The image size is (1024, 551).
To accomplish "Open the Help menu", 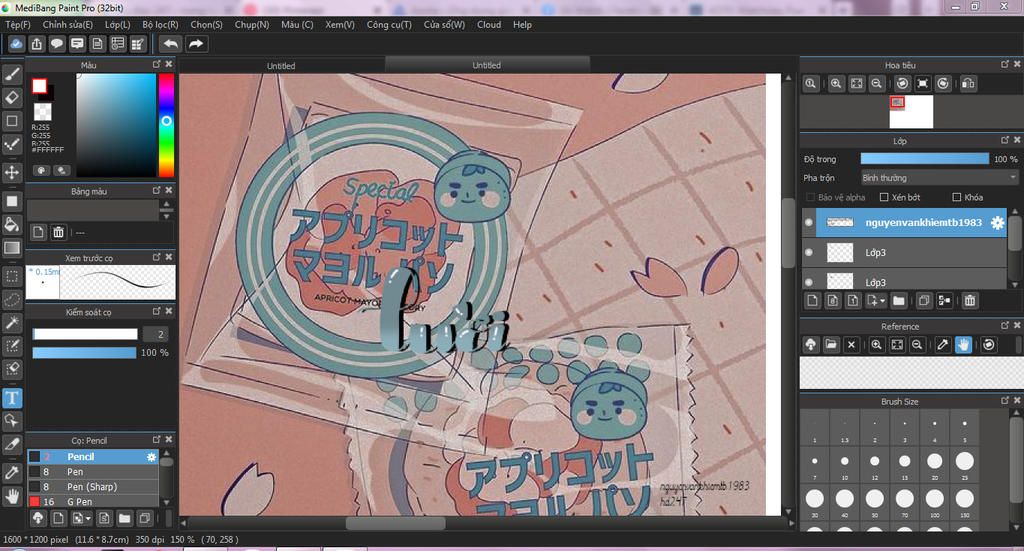I will 522,25.
